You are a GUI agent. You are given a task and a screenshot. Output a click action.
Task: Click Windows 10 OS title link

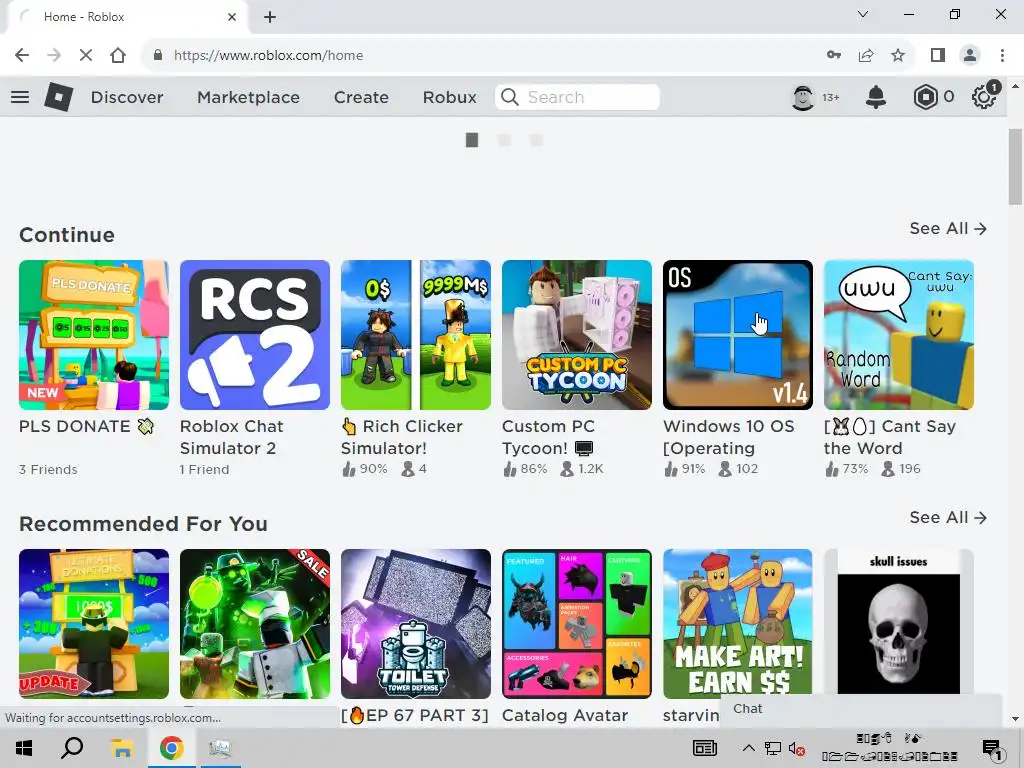(x=728, y=437)
